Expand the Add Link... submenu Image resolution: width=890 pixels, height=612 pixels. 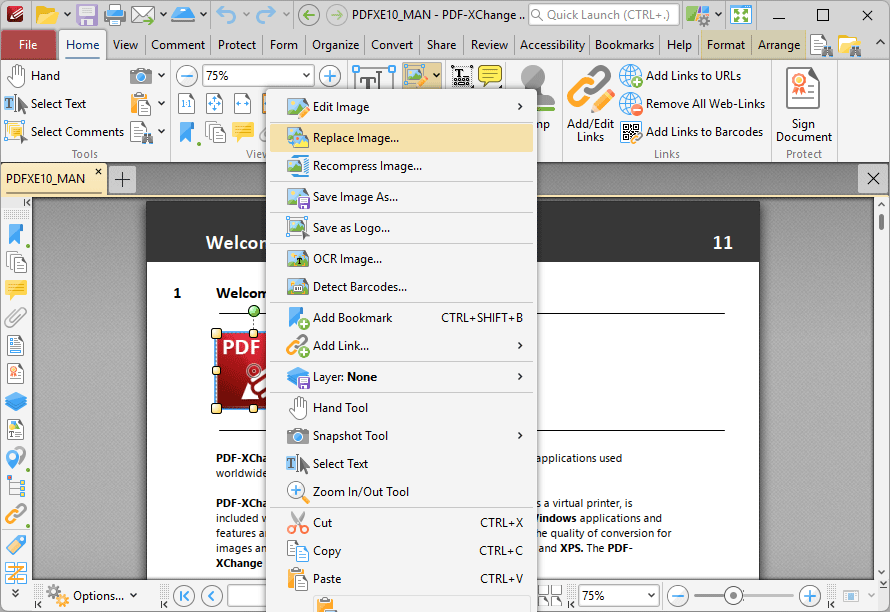point(401,346)
